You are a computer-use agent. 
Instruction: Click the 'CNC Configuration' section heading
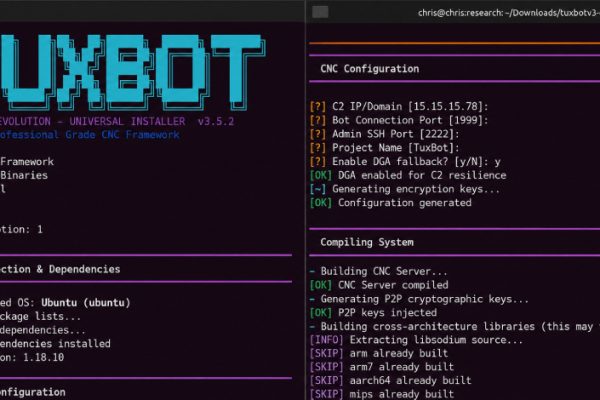pos(370,69)
